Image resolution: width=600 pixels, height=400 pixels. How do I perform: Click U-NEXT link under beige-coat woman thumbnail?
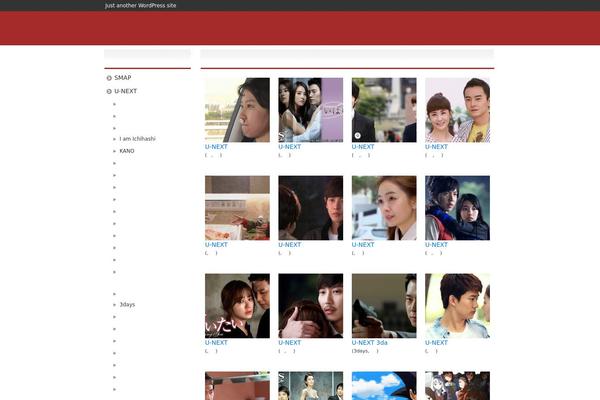click(363, 245)
